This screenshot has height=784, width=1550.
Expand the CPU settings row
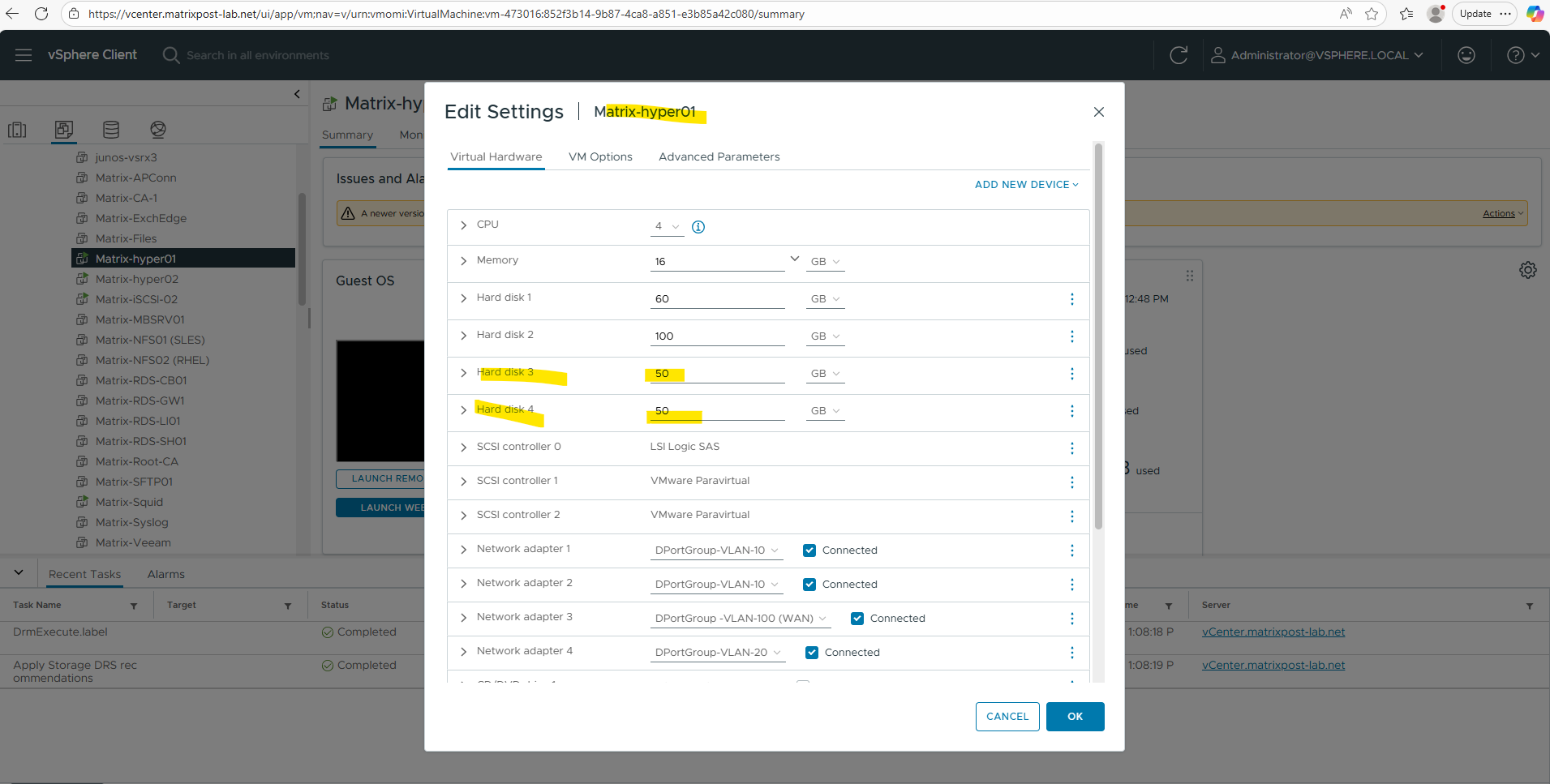464,225
